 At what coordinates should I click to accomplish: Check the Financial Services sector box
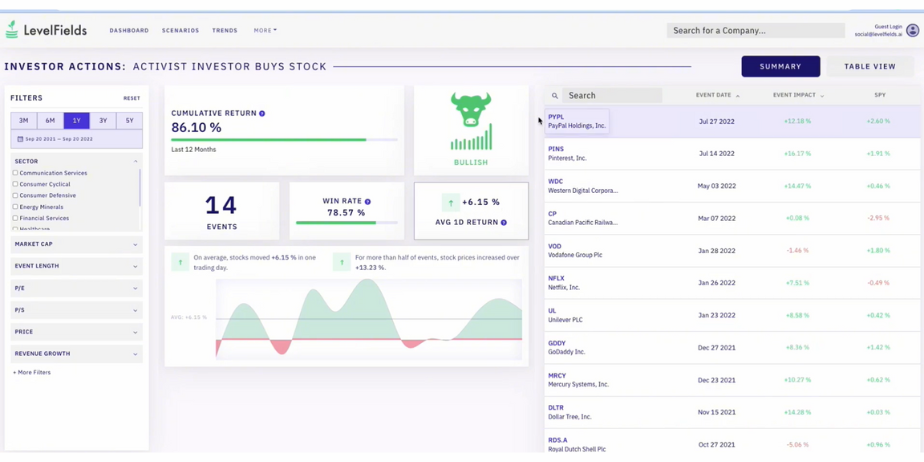point(15,218)
